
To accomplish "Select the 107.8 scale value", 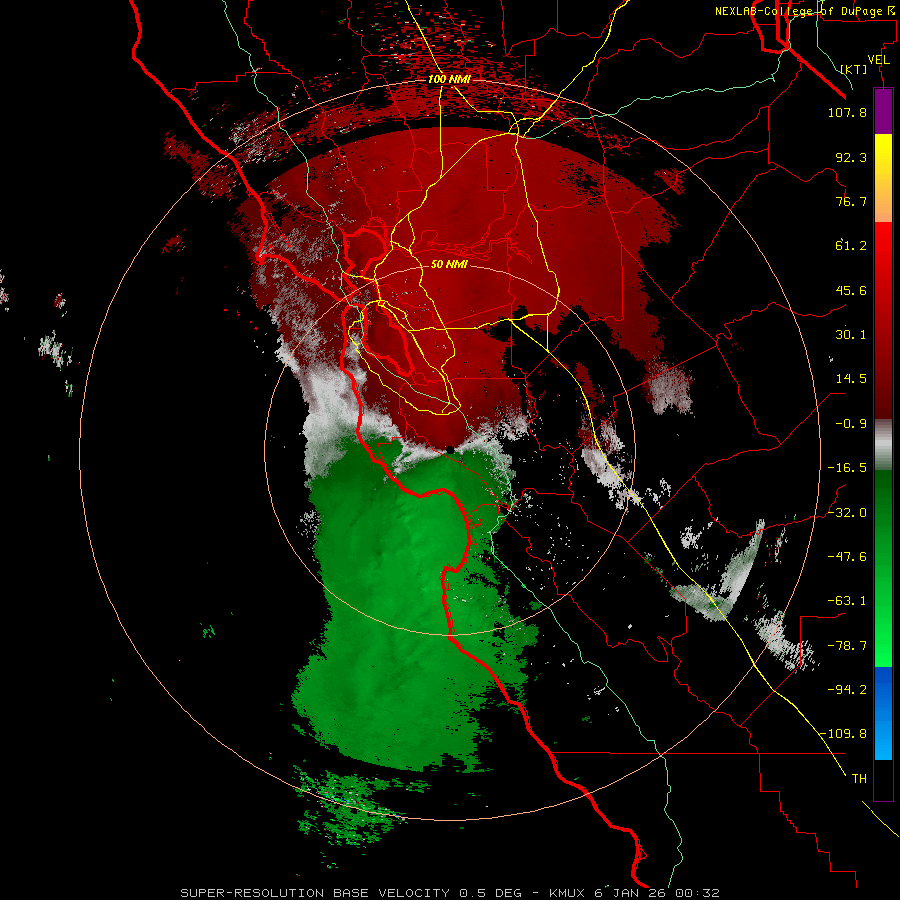I will [x=847, y=112].
